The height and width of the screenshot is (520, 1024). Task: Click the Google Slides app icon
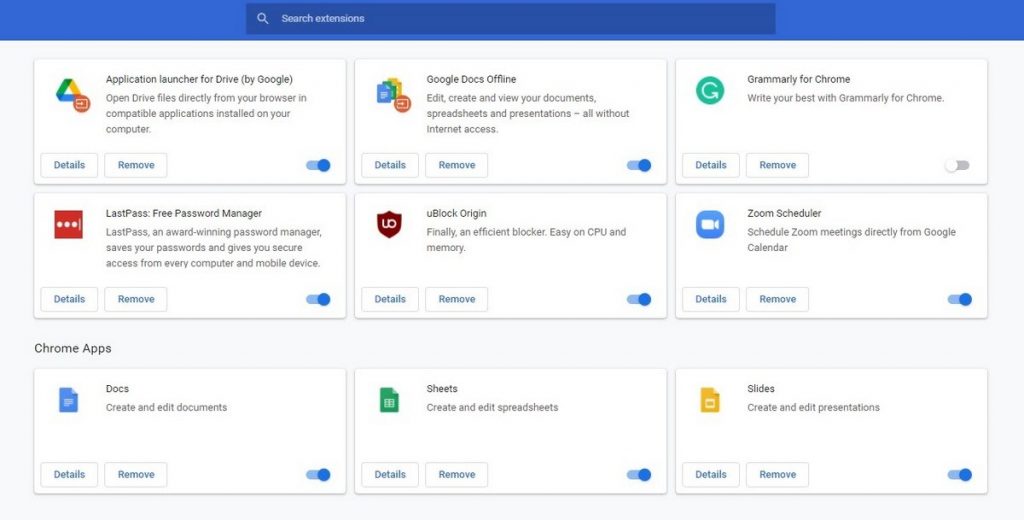tap(710, 400)
